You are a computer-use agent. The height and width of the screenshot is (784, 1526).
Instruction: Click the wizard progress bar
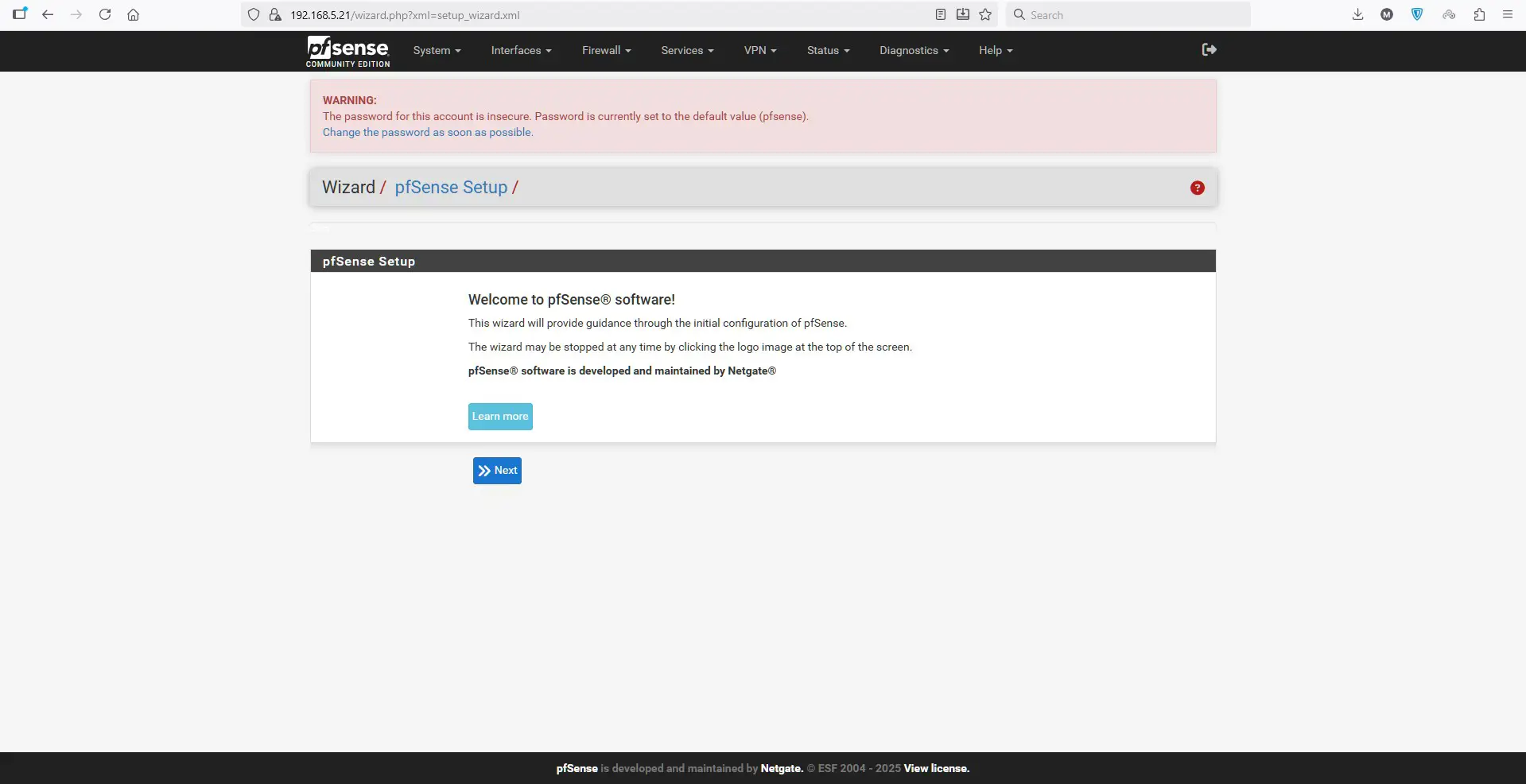tap(763, 227)
